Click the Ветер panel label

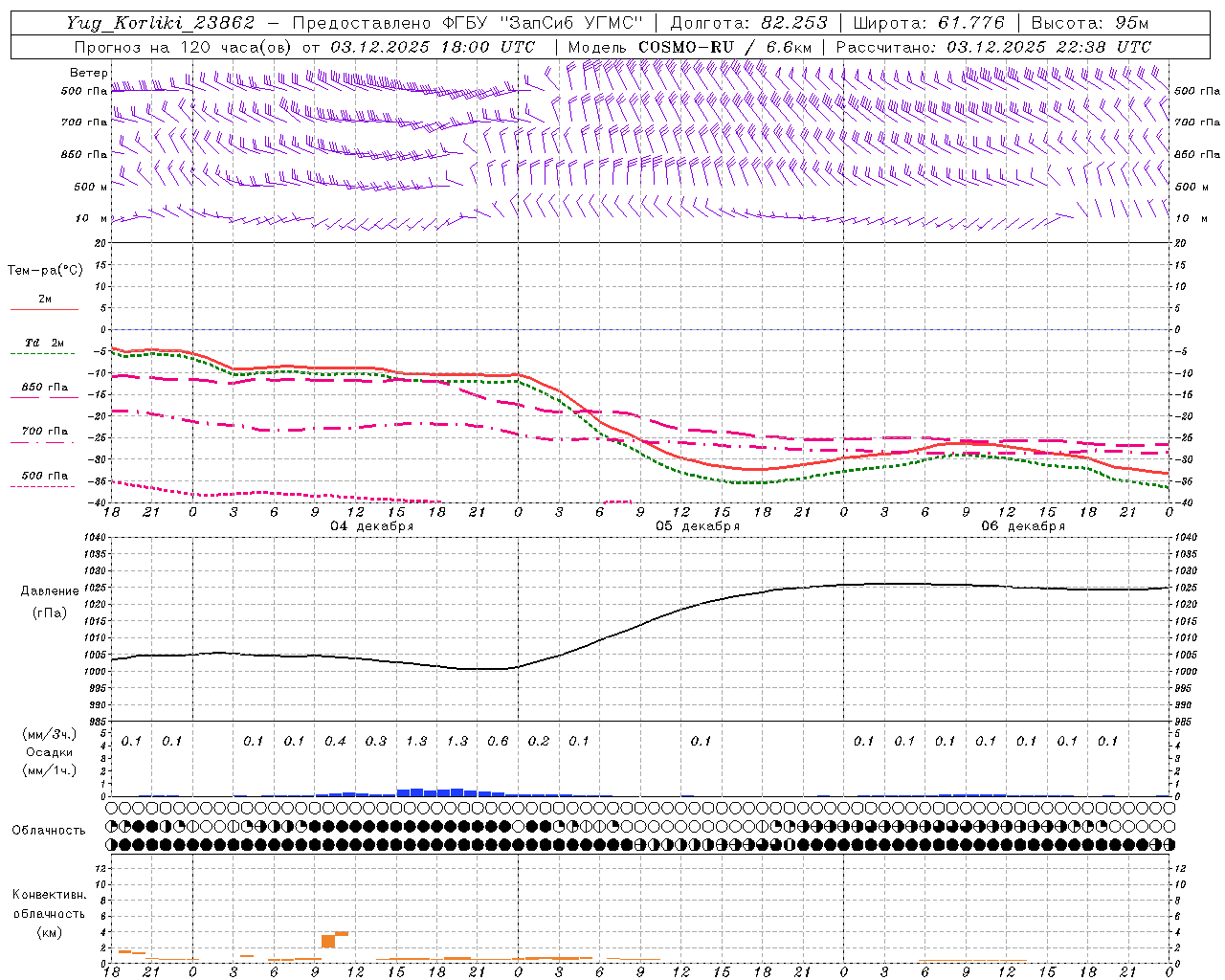[x=88, y=73]
